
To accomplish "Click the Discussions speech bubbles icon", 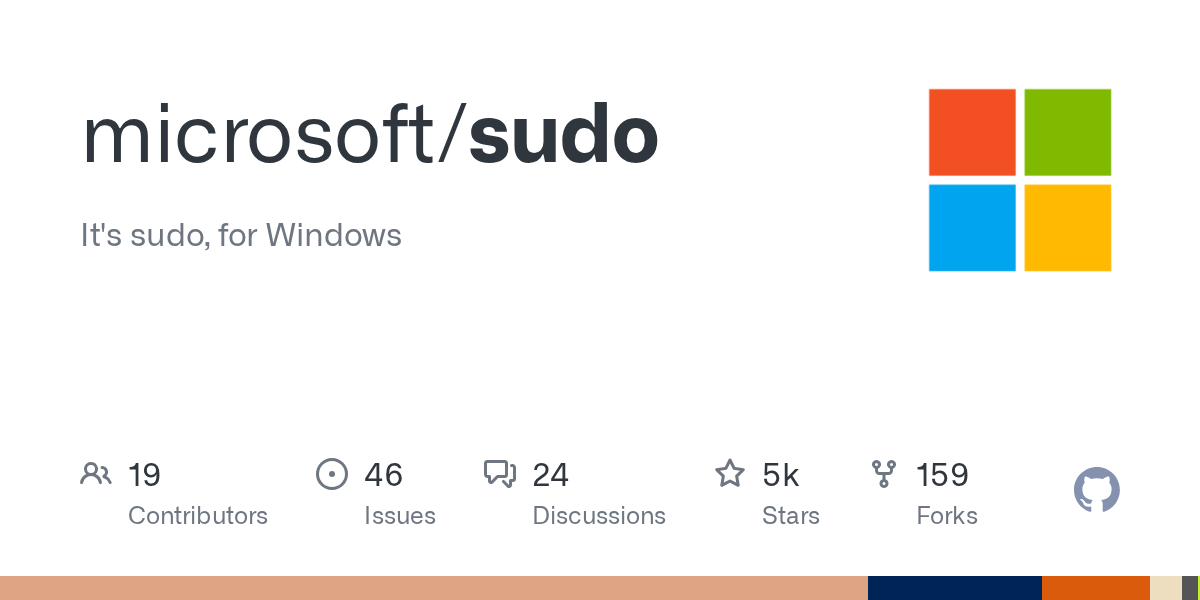I will (500, 474).
